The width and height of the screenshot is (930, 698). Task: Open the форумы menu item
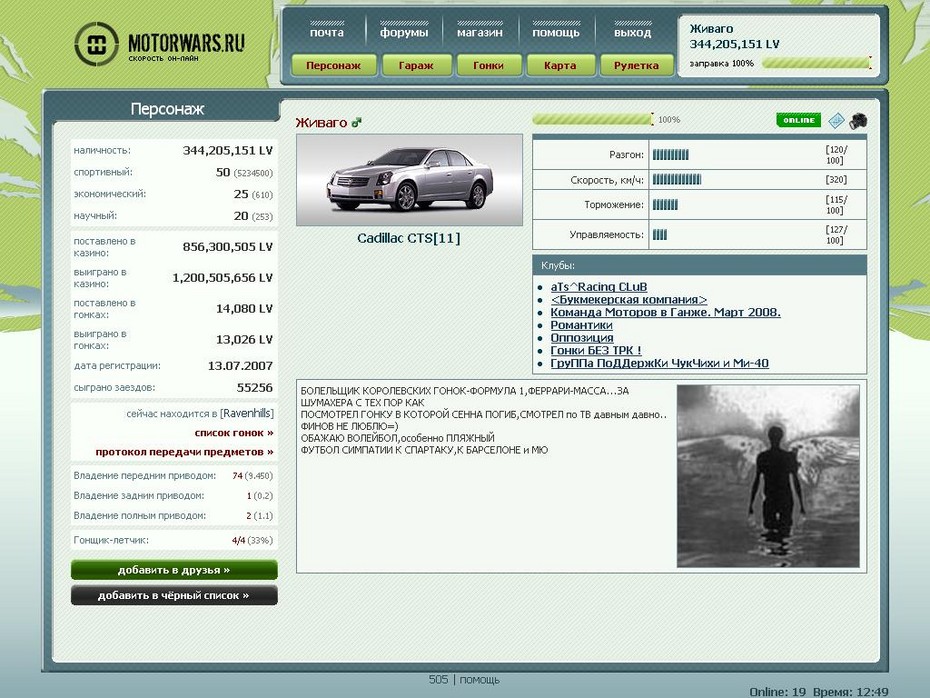click(404, 33)
